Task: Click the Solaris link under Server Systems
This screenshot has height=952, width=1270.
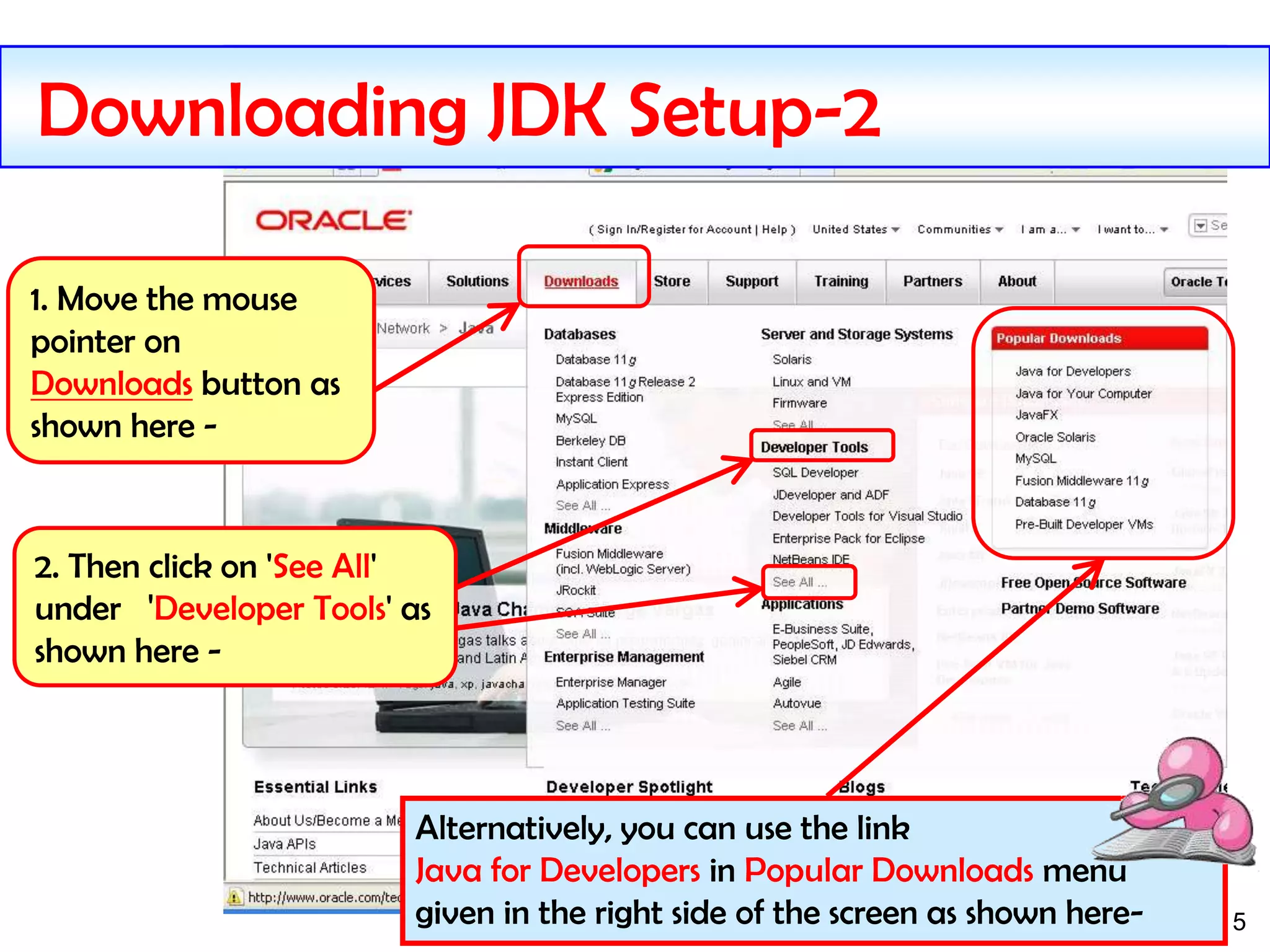Action: point(791,359)
